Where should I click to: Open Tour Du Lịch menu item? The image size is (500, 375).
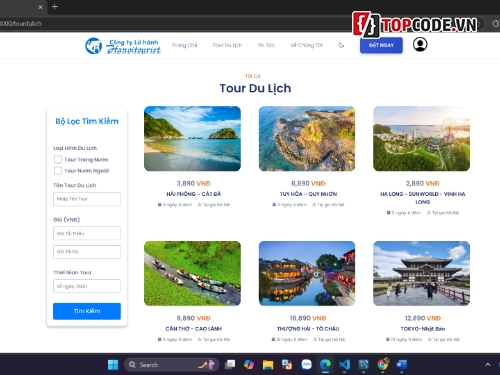(227, 45)
